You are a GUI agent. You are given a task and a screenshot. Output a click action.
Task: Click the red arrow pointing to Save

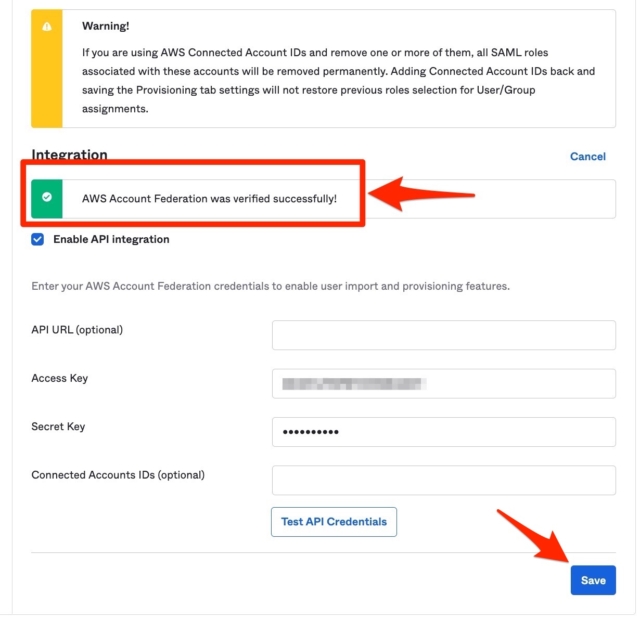click(535, 537)
